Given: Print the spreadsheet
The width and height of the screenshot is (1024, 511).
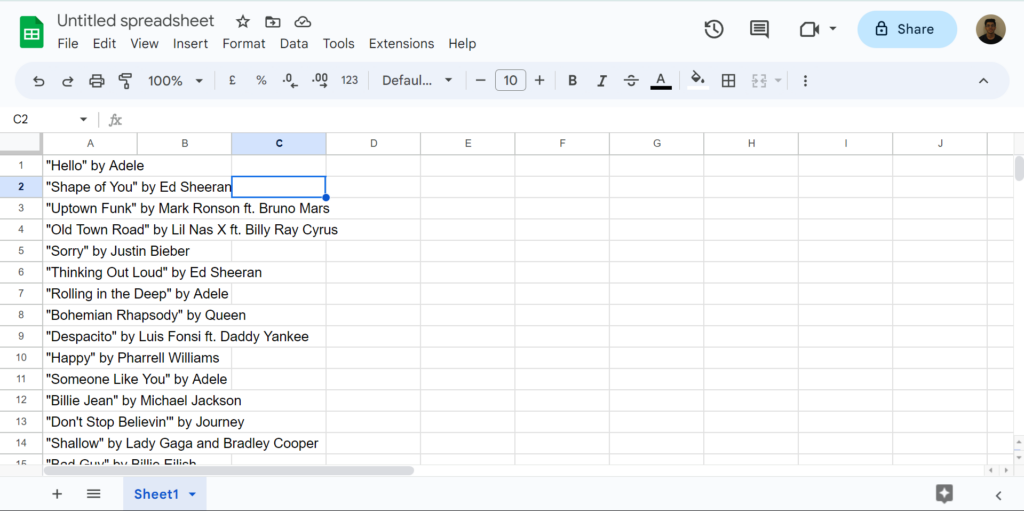Looking at the screenshot, I should coord(97,81).
